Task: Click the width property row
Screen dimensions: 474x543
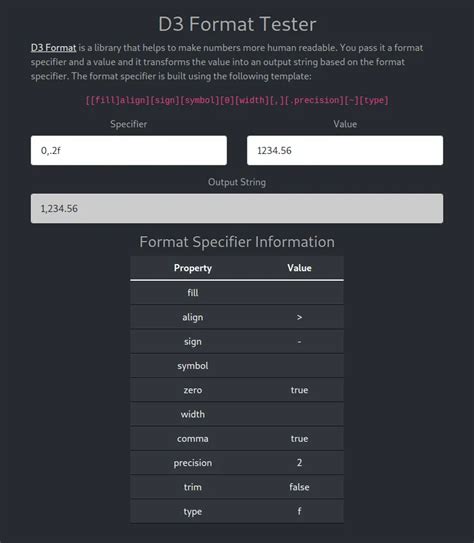Action: (237, 414)
